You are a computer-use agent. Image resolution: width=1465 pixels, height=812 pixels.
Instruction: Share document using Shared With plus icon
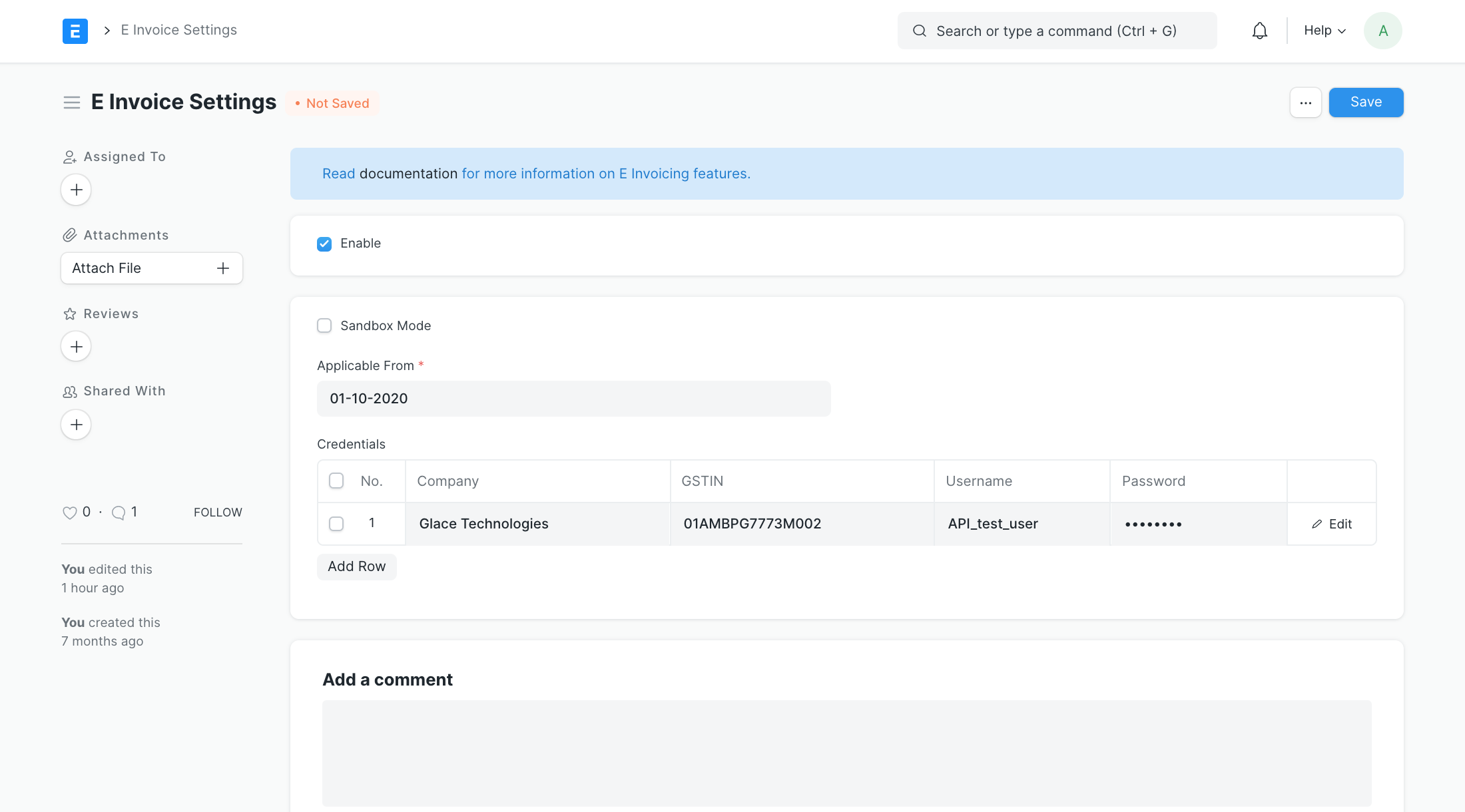coord(76,425)
